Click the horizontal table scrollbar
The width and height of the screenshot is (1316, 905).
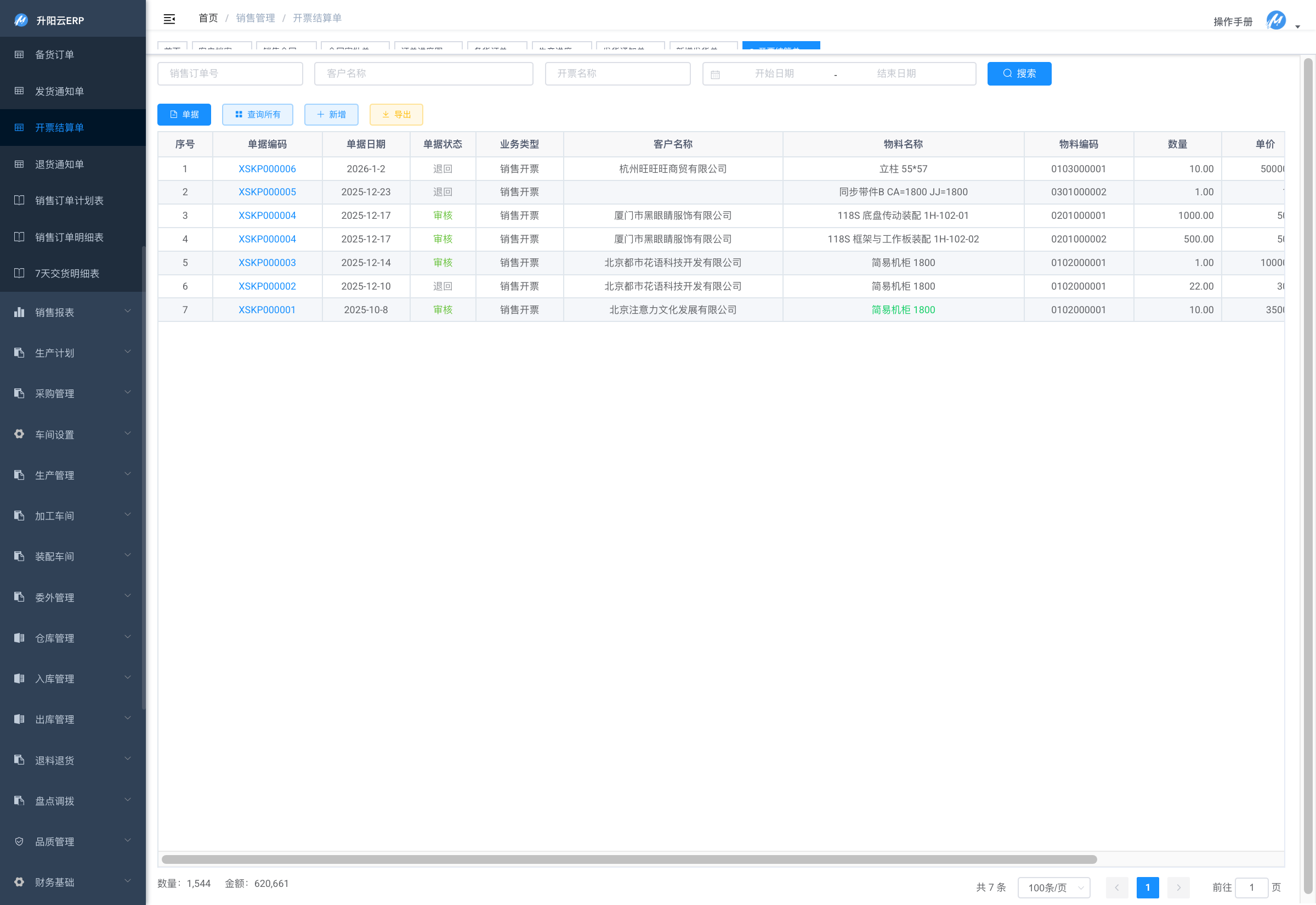click(629, 859)
